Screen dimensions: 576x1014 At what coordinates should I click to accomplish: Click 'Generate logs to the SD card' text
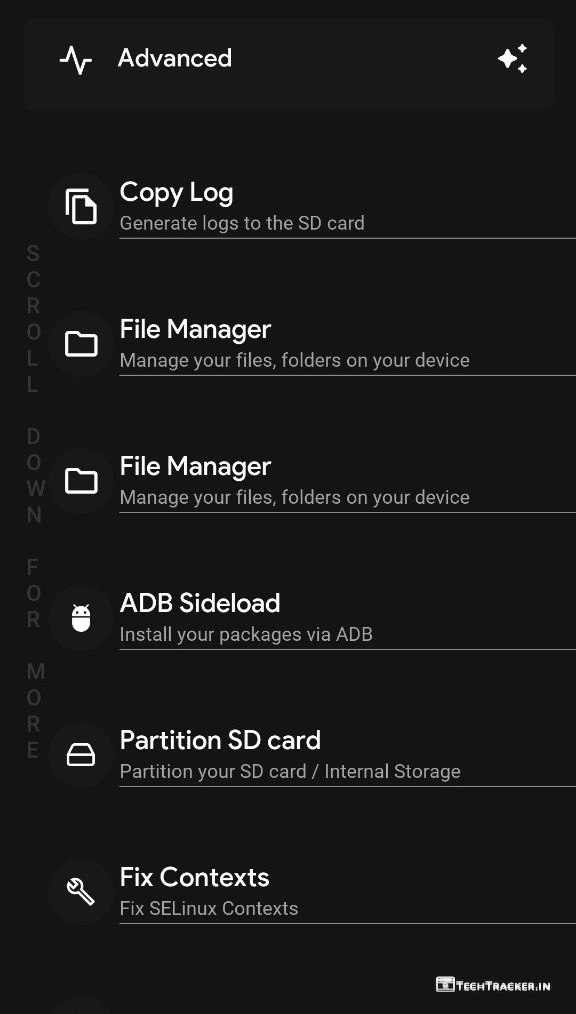point(242,223)
